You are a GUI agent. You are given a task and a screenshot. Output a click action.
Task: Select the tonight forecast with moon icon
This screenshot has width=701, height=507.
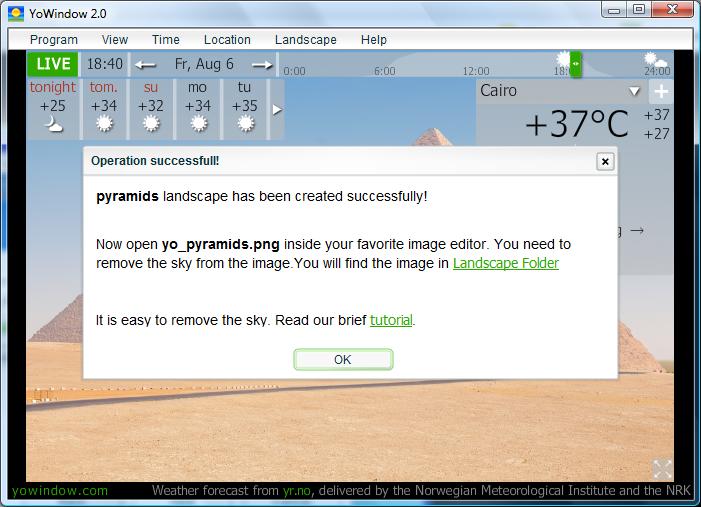53,108
